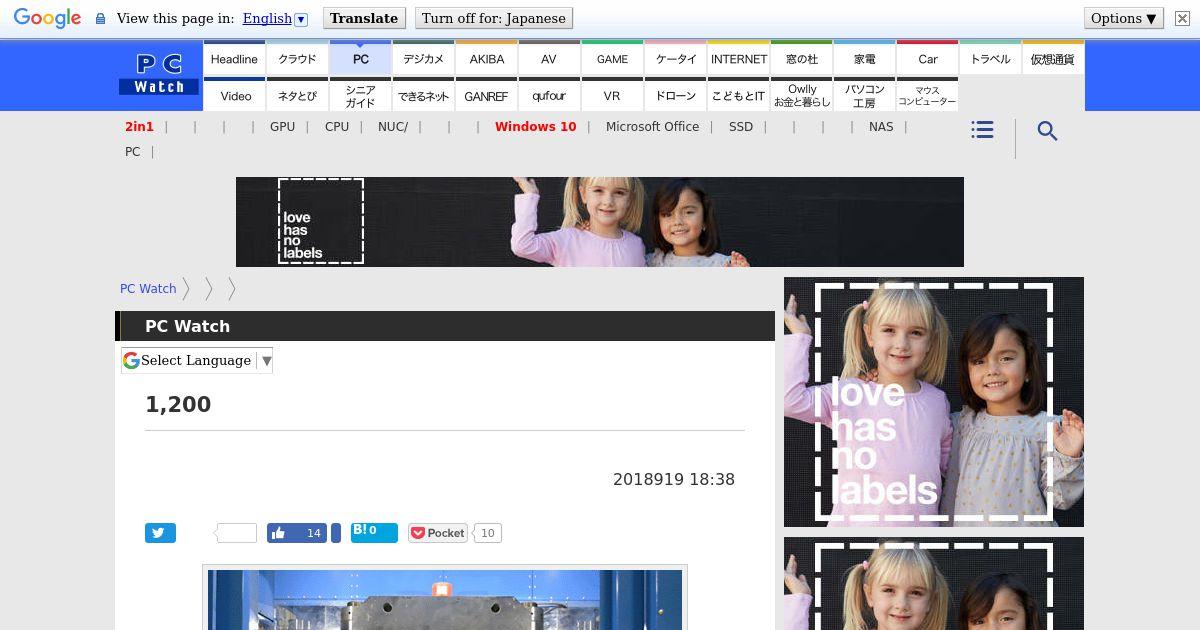Image resolution: width=1200 pixels, height=630 pixels.
Task: Open the できるネット tab
Action: coord(423,95)
